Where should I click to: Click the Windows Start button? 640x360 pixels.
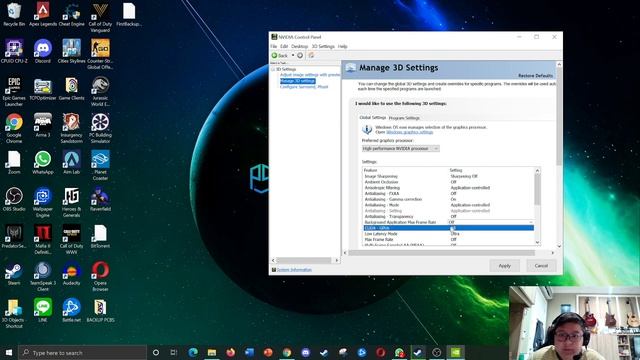point(9,352)
